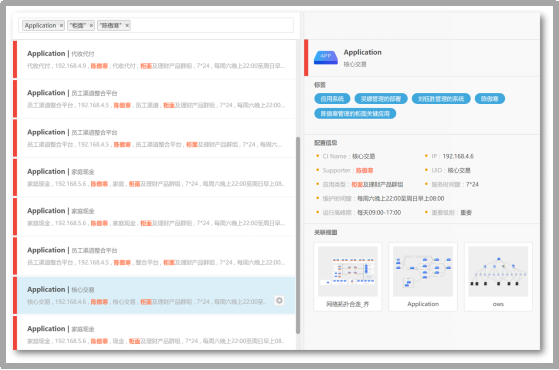Click the run peak value 每天09:00-17:00
This screenshot has width=559, height=370.
pyautogui.click(x=379, y=212)
